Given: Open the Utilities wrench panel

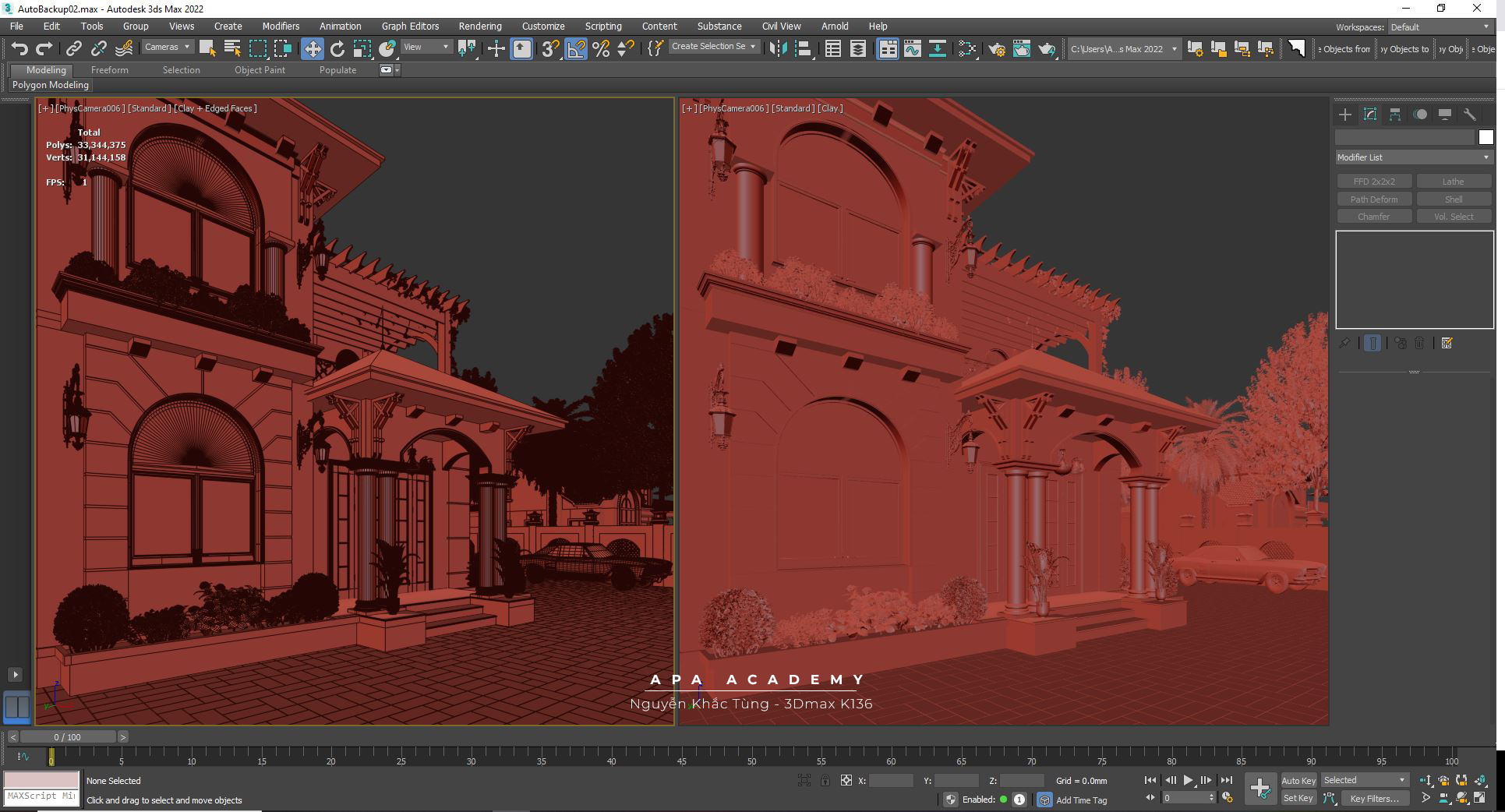Looking at the screenshot, I should (x=1469, y=115).
